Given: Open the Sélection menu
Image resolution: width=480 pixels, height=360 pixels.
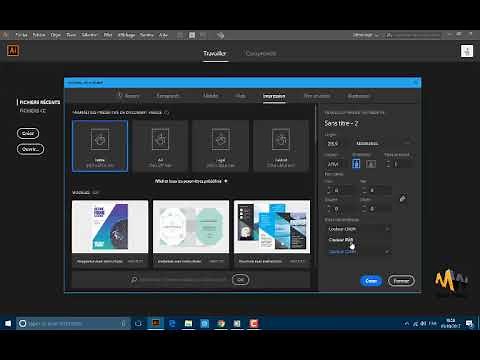Looking at the screenshot, I should pyautogui.click(x=89, y=35).
